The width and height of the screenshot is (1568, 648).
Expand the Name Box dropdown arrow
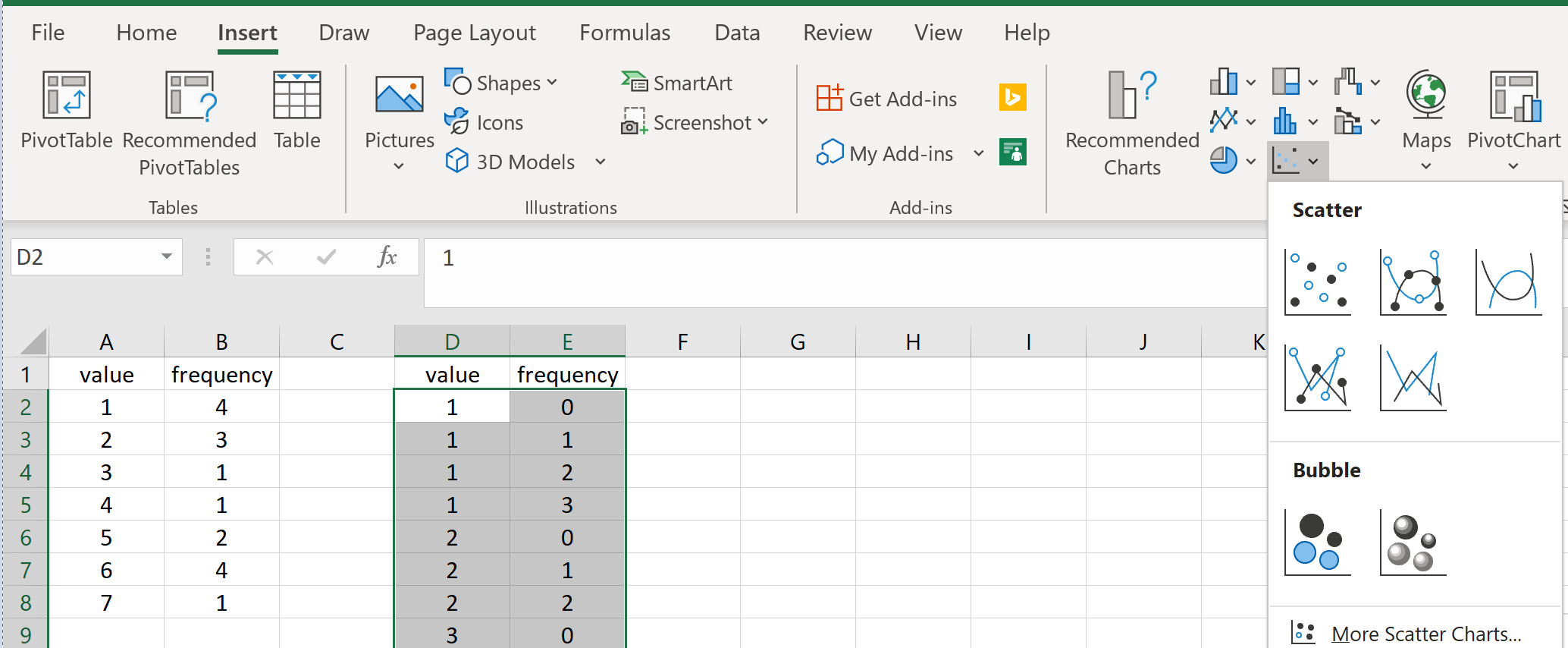pos(167,257)
